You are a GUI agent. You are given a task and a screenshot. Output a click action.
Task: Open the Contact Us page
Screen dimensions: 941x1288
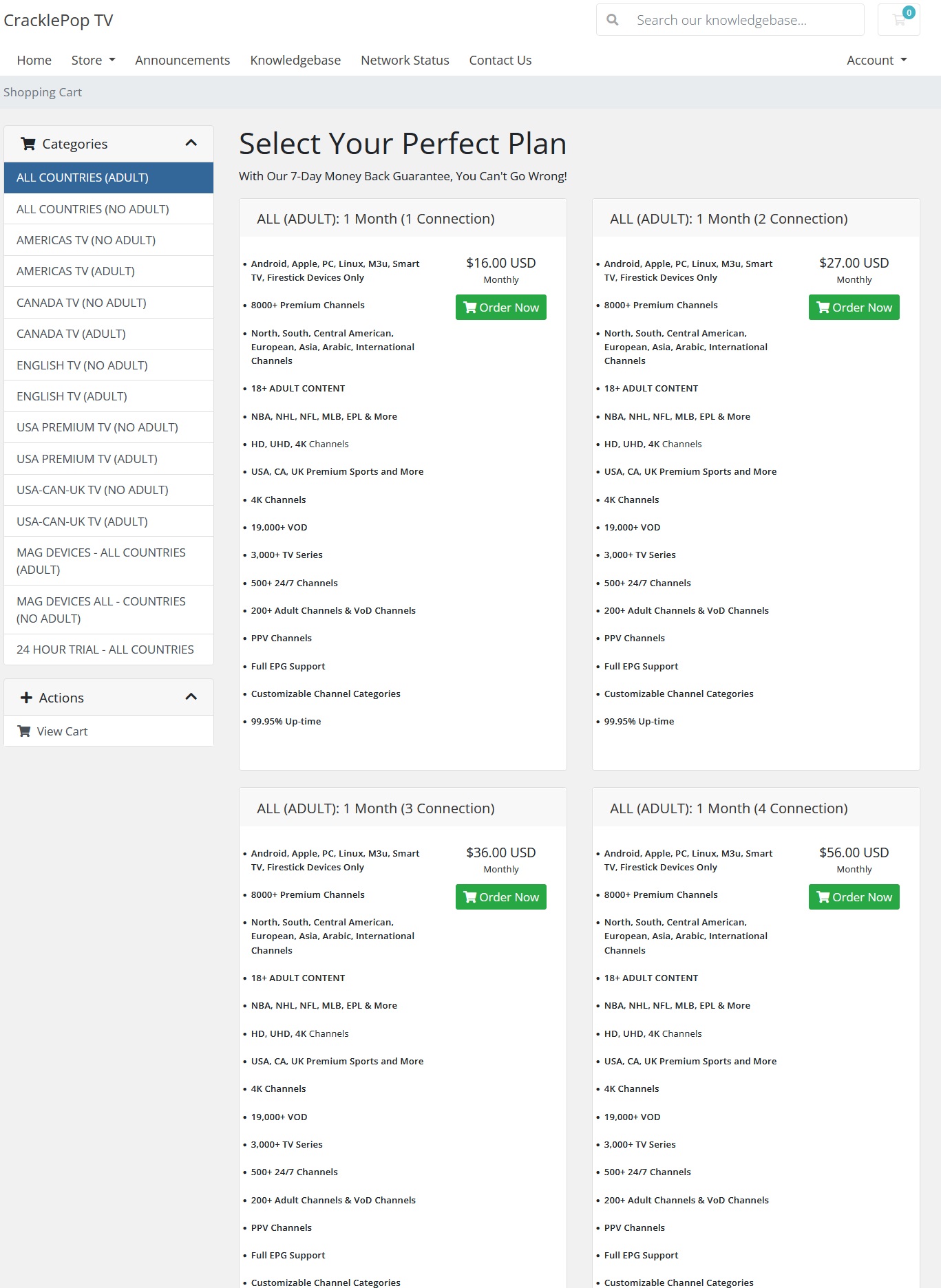click(500, 60)
